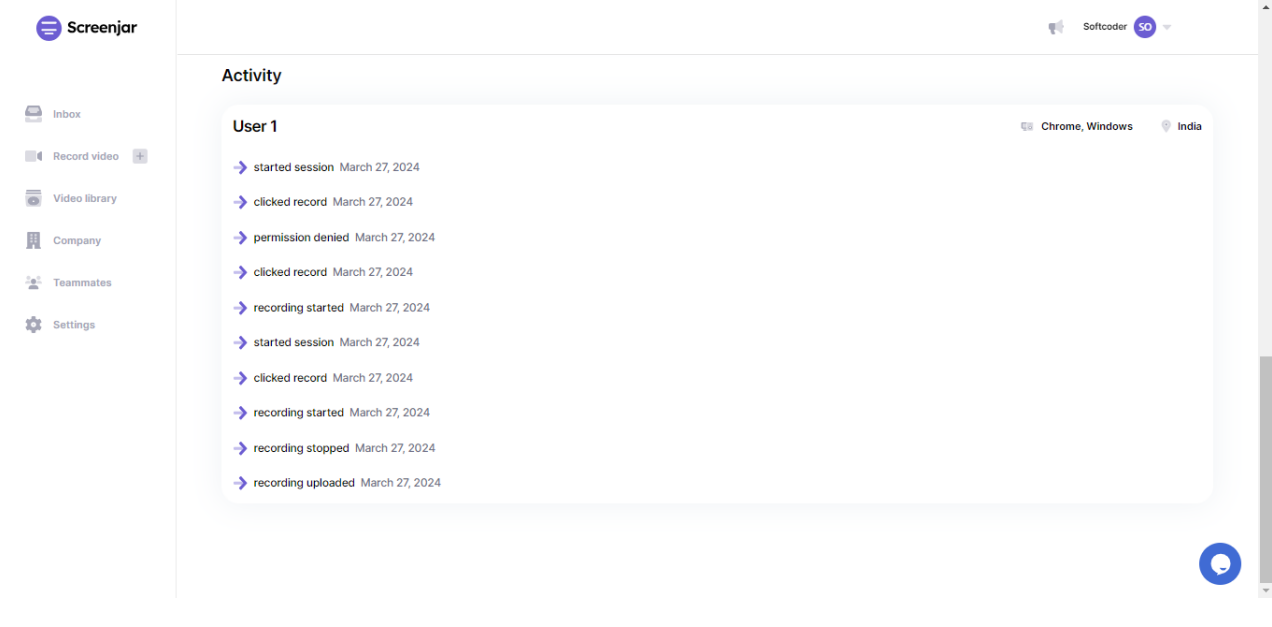
Task: Click the Record video camera icon
Action: pos(34,156)
